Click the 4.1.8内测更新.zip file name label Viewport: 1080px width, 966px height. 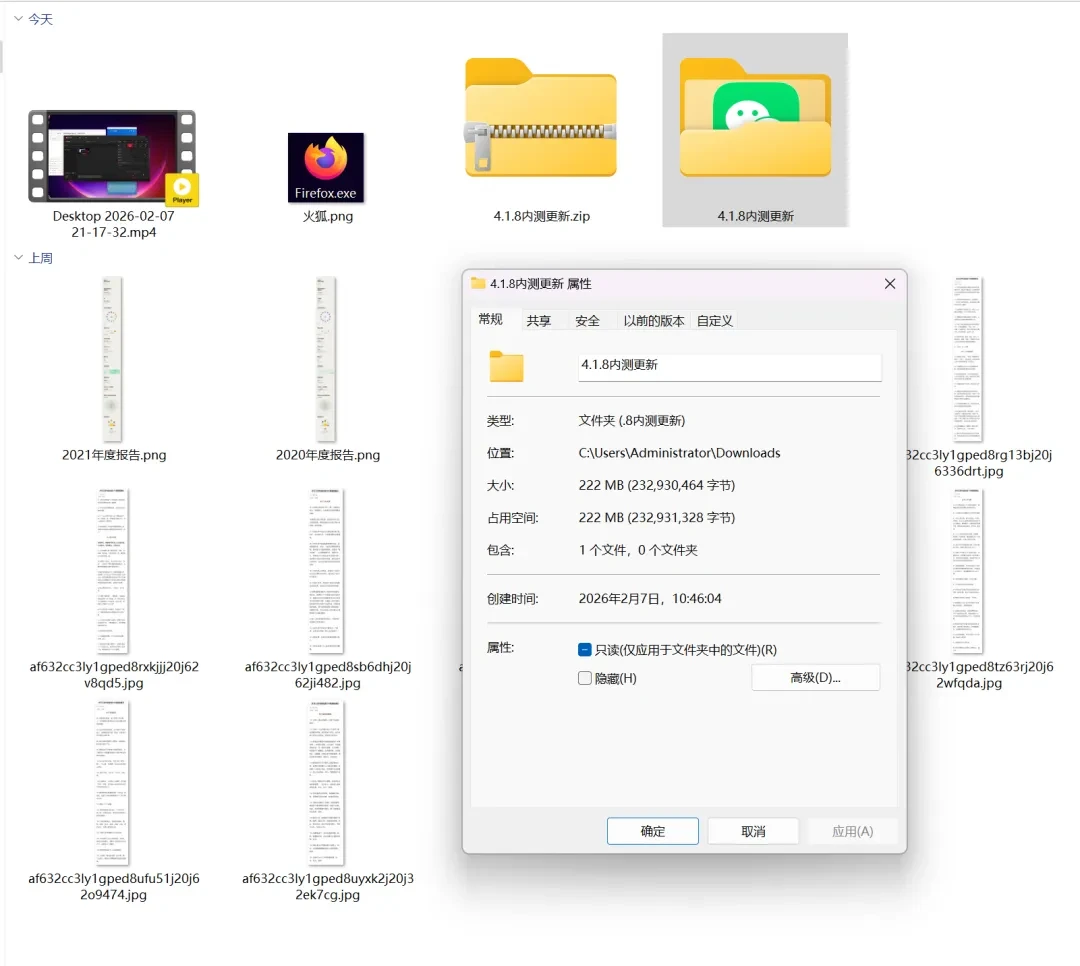[541, 216]
